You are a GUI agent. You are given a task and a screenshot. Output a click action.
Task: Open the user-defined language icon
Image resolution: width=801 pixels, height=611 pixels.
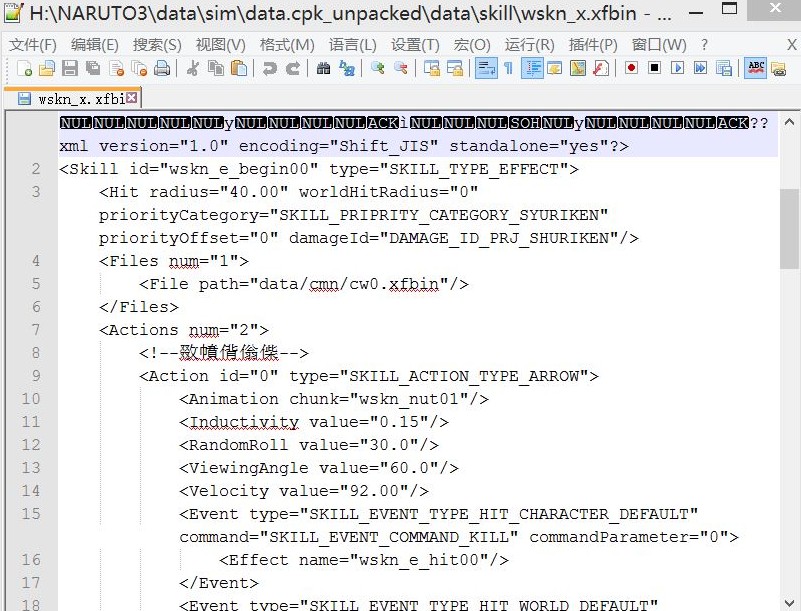pos(555,68)
